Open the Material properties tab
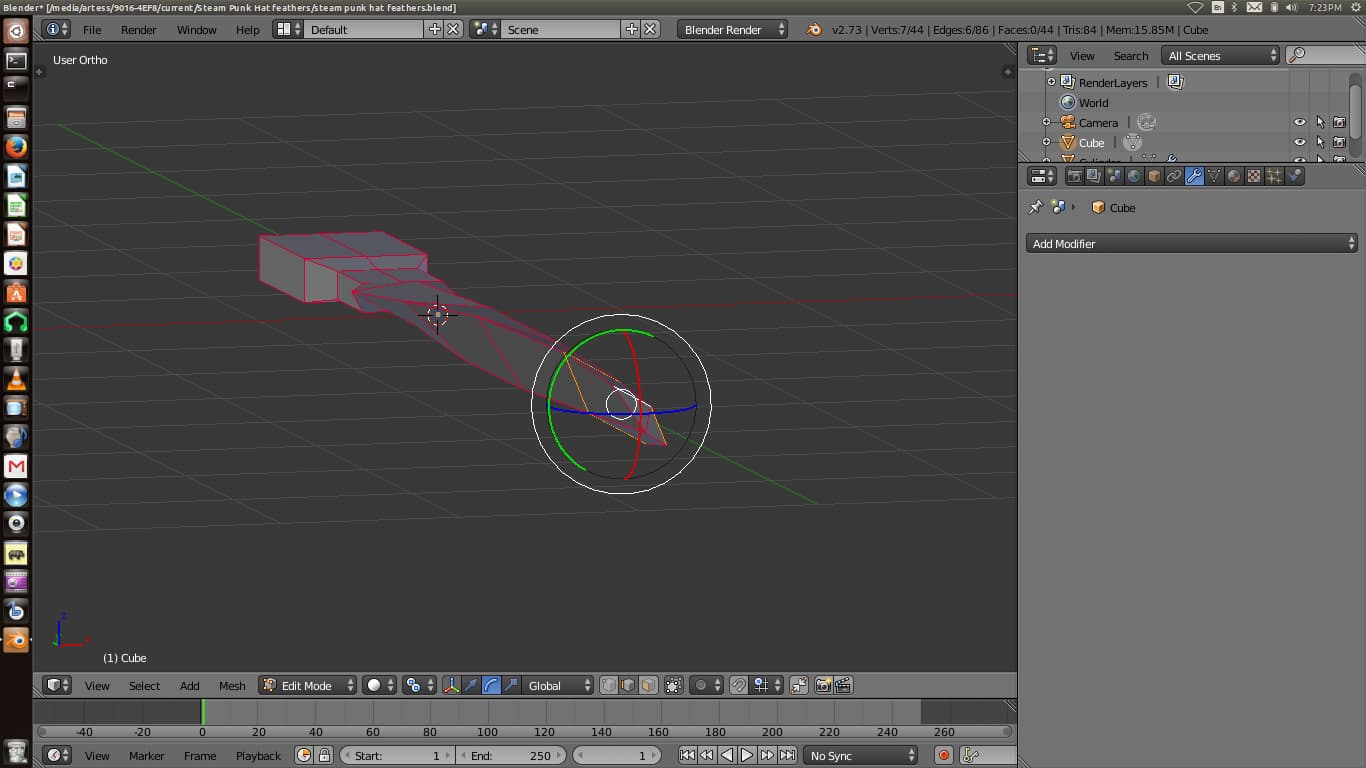1366x768 pixels. pos(1235,175)
